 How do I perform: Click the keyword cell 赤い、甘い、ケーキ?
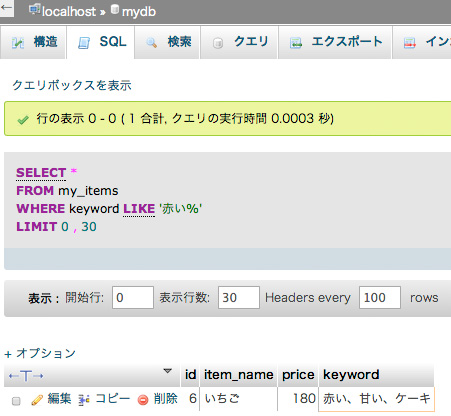coord(377,399)
